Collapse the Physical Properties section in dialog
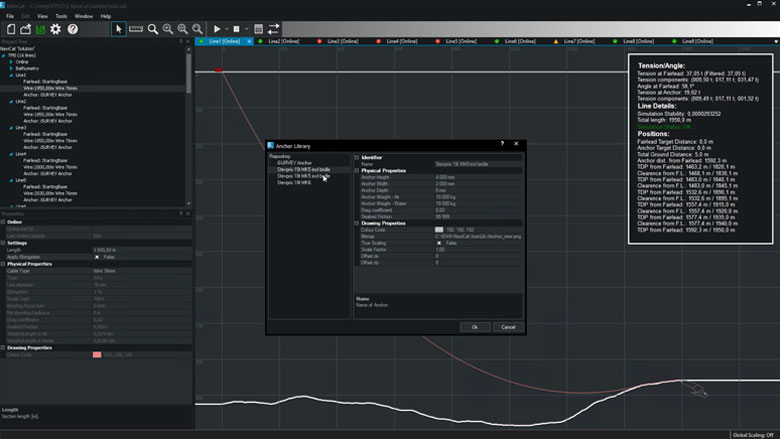The image size is (780, 439). (358, 171)
